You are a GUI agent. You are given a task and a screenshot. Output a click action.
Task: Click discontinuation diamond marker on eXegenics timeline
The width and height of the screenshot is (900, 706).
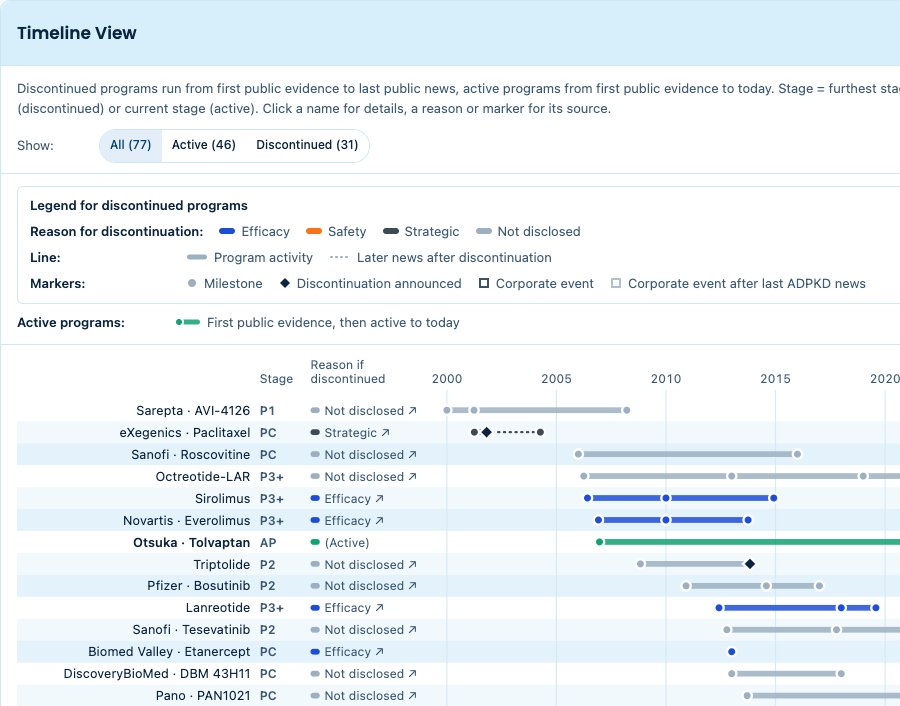(x=486, y=432)
